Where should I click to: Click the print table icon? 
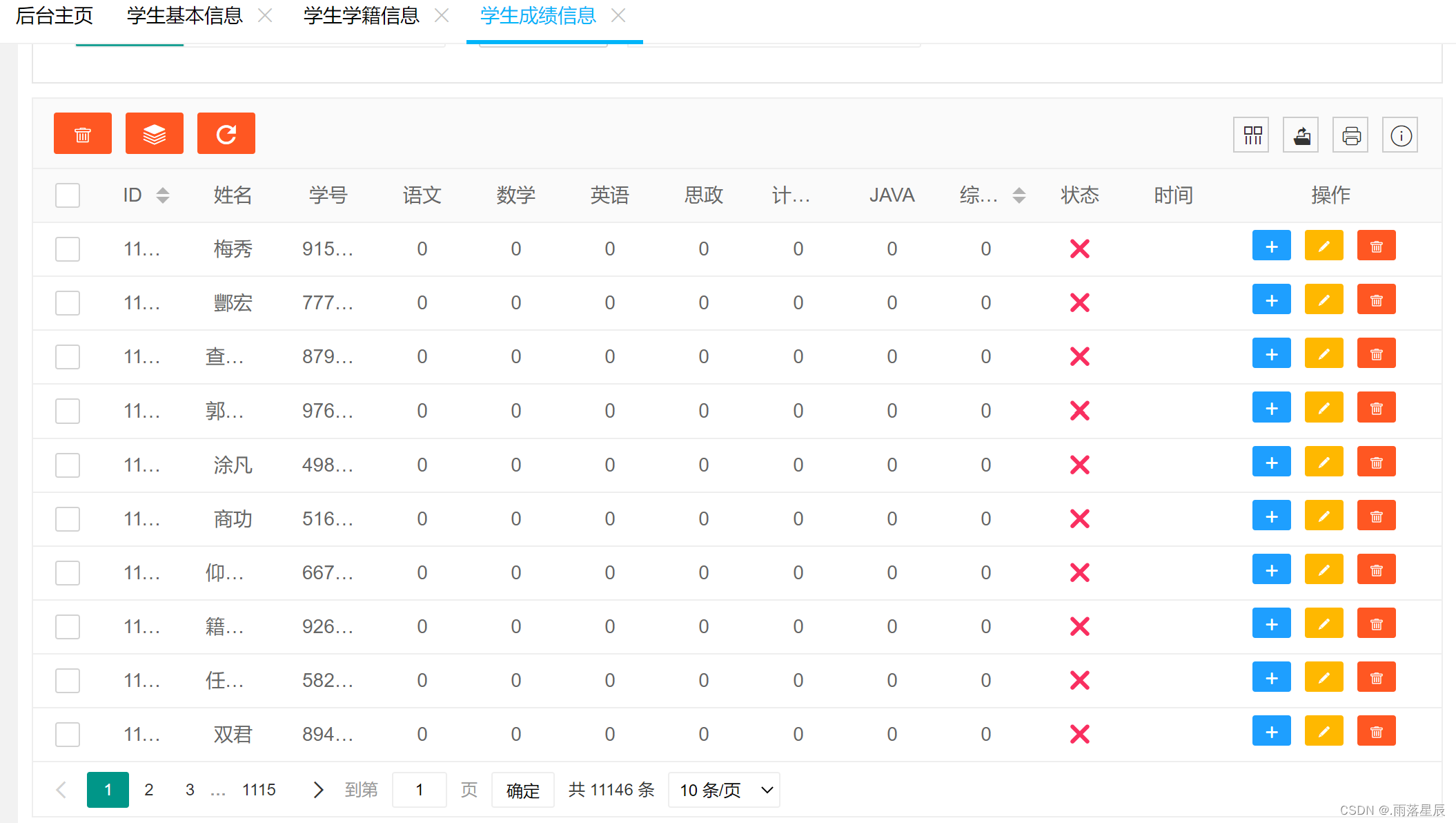tap(1351, 135)
